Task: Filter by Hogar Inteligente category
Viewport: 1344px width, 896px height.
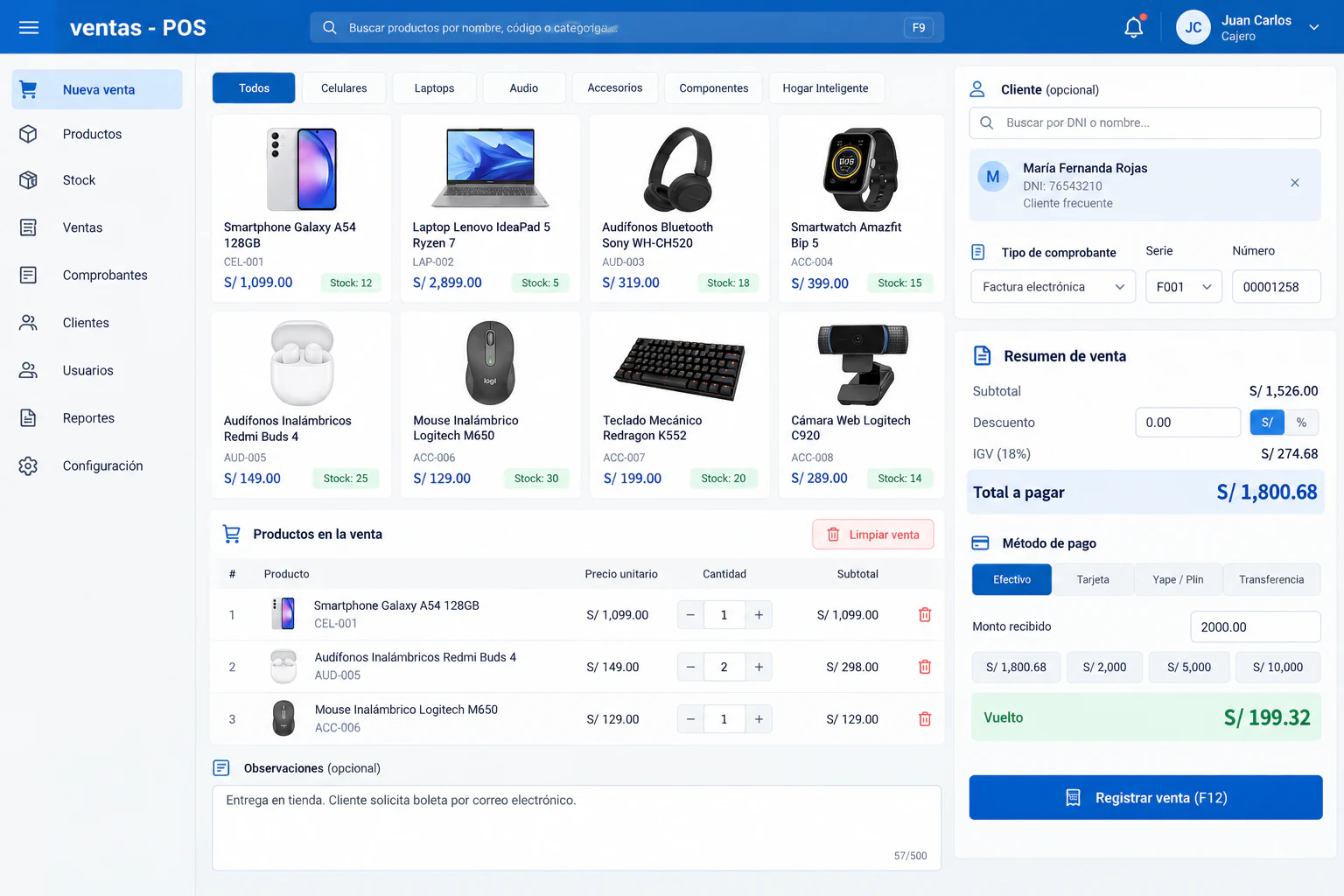Action: [x=825, y=88]
